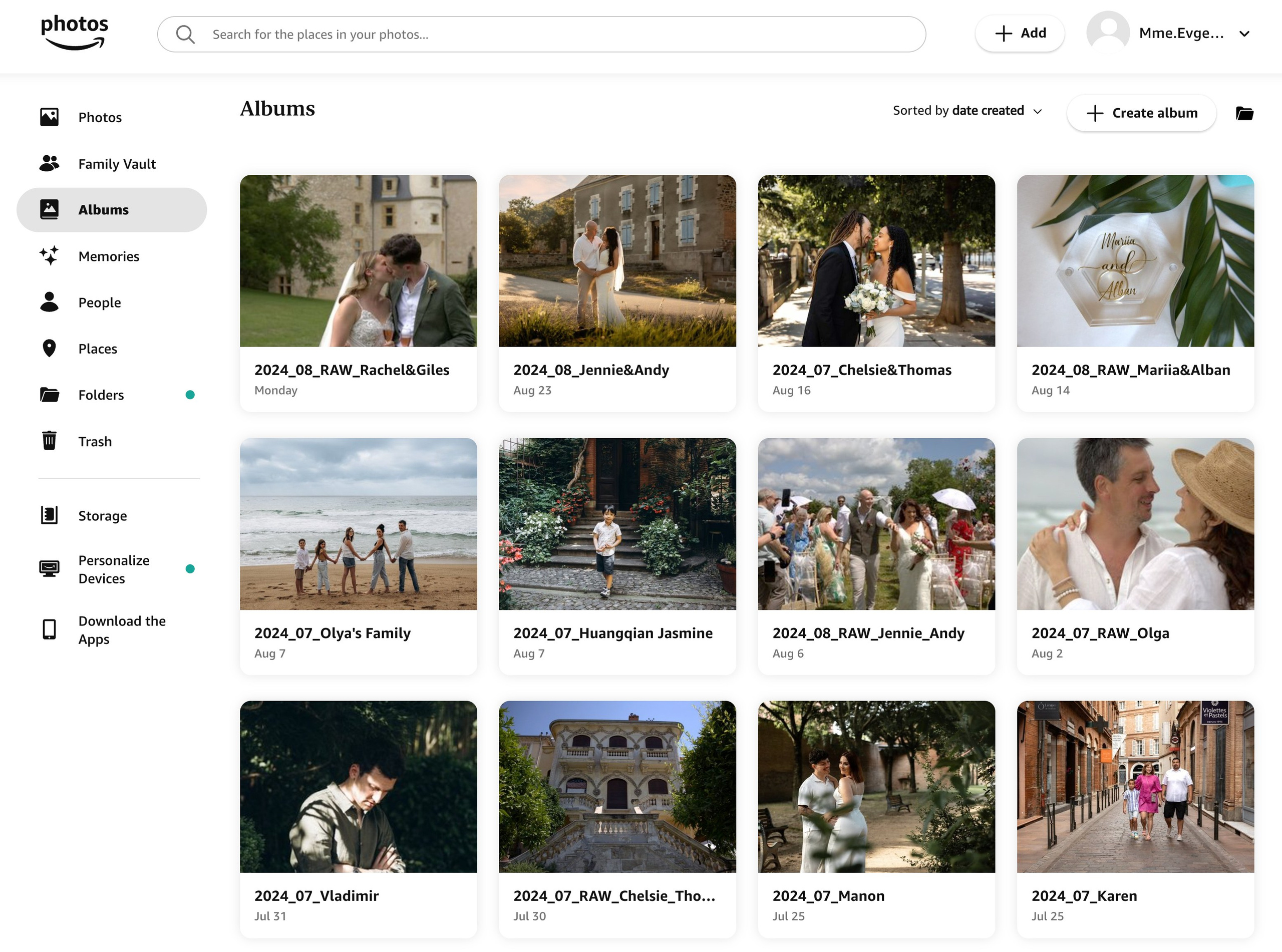Click the search magnifier icon

[x=185, y=34]
